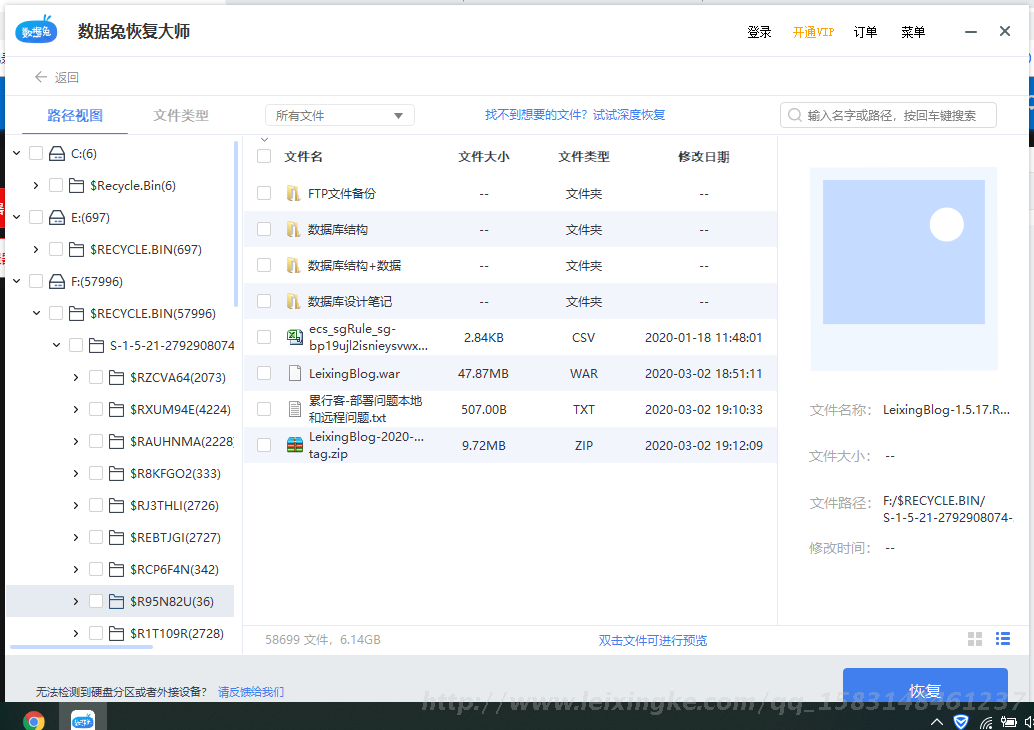Viewport: 1034px width, 730px height.
Task: Check the $R95N82U(36) folder checkbox
Action: pyautogui.click(x=96, y=601)
